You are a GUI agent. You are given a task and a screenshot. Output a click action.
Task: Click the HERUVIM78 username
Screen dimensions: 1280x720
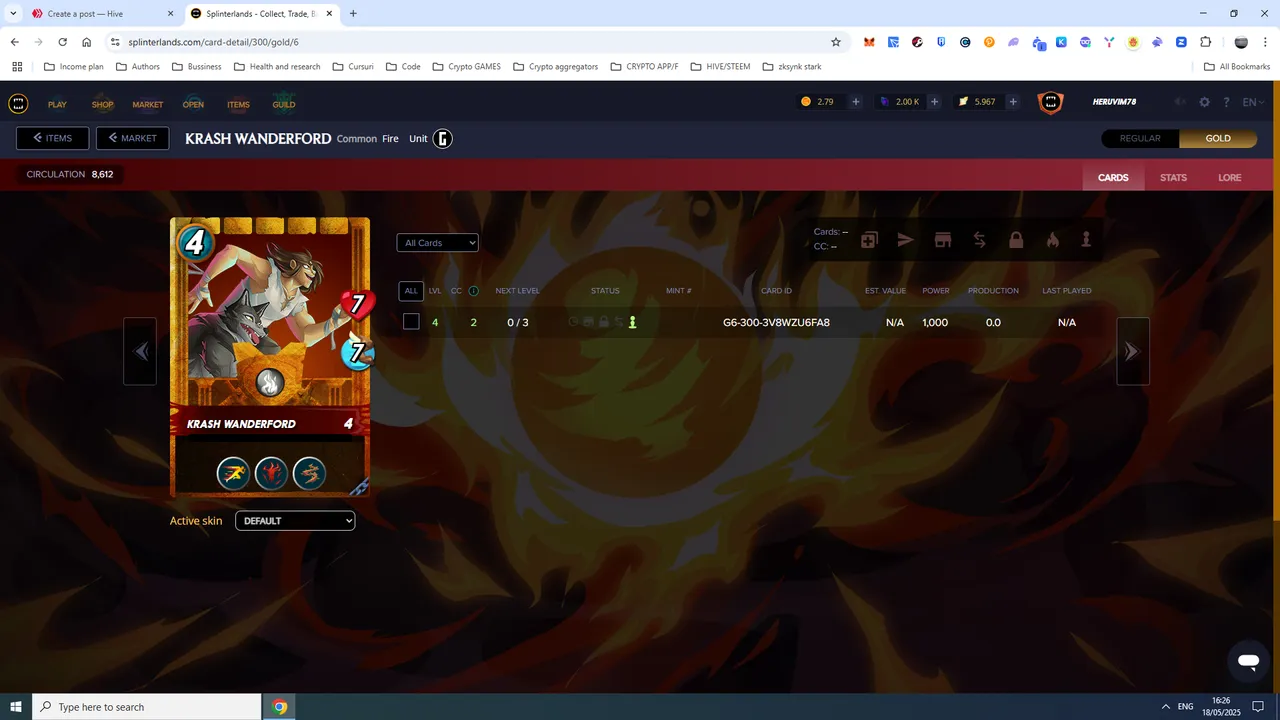tap(1115, 102)
